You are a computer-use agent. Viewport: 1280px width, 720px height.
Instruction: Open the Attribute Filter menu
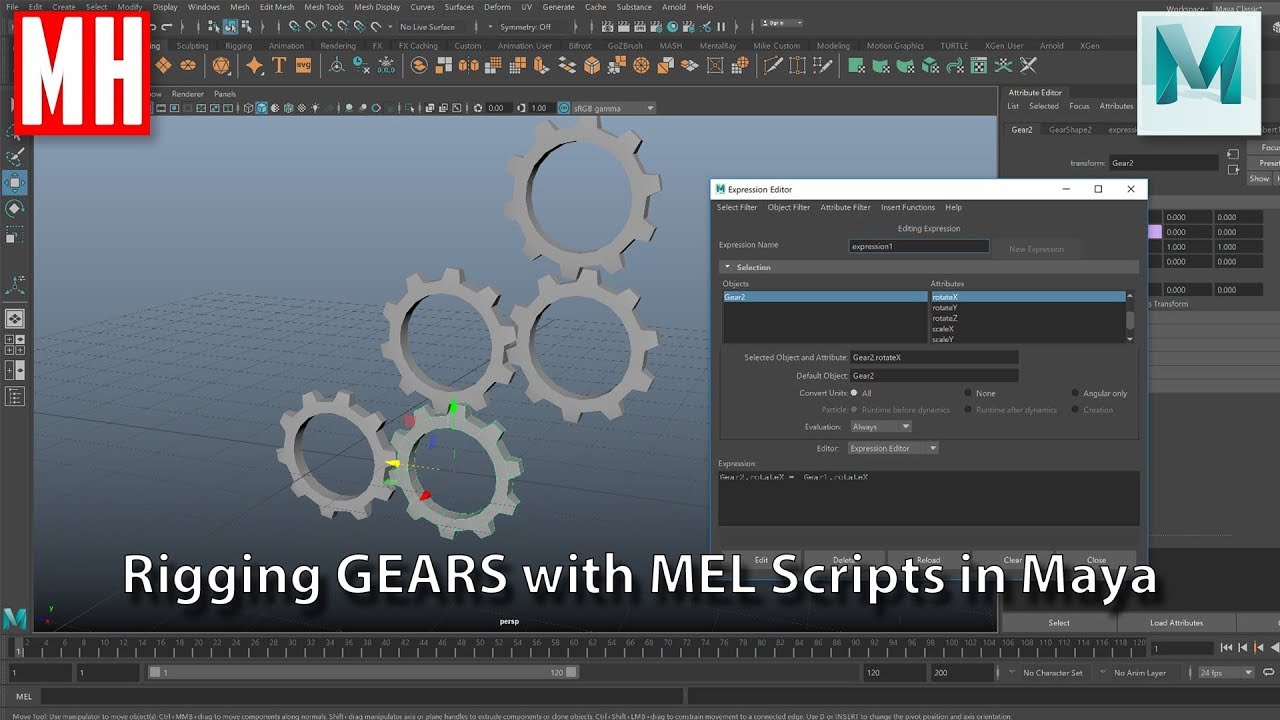[845, 208]
